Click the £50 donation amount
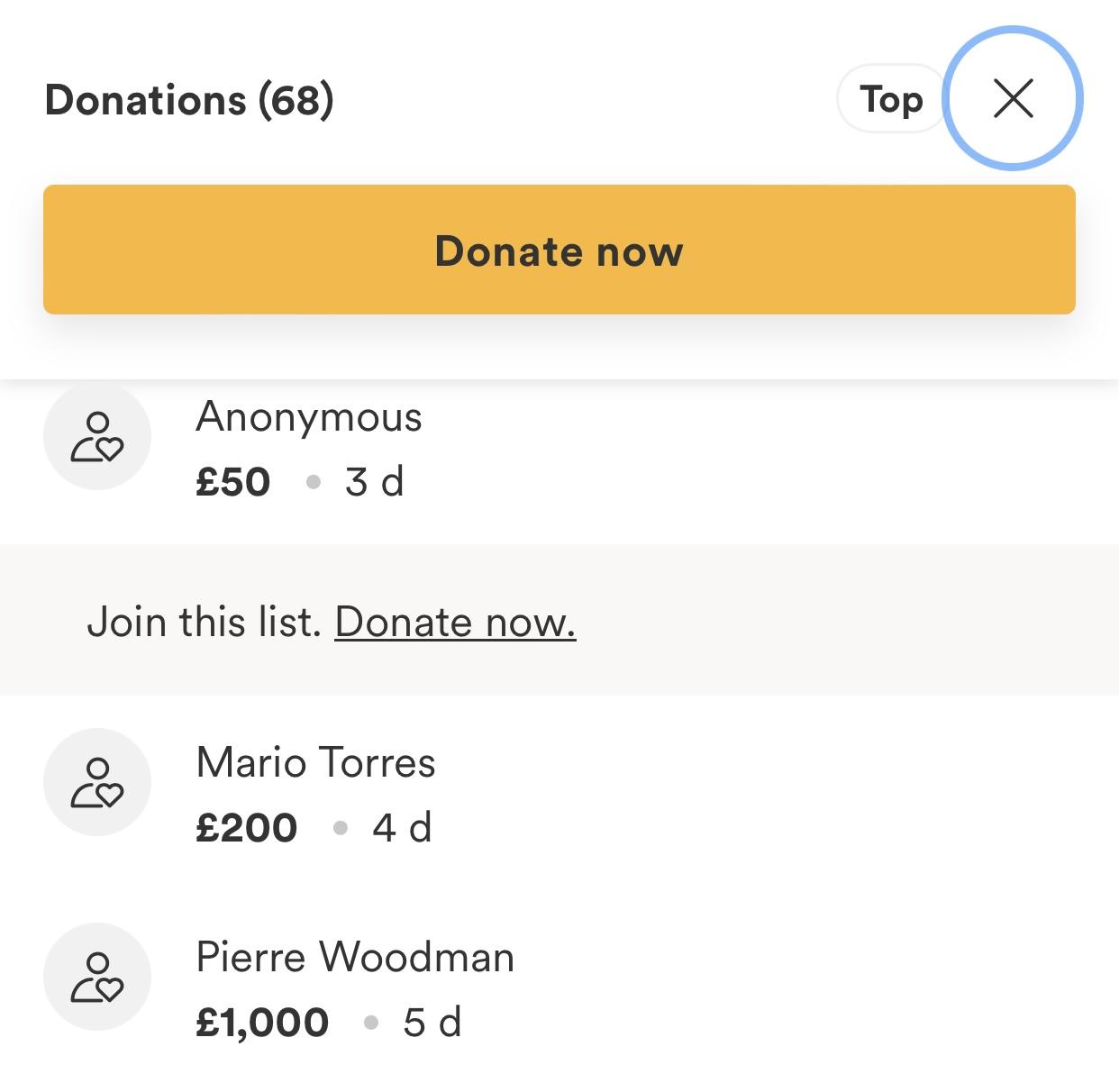This screenshot has width=1119, height=1092. coord(233,482)
